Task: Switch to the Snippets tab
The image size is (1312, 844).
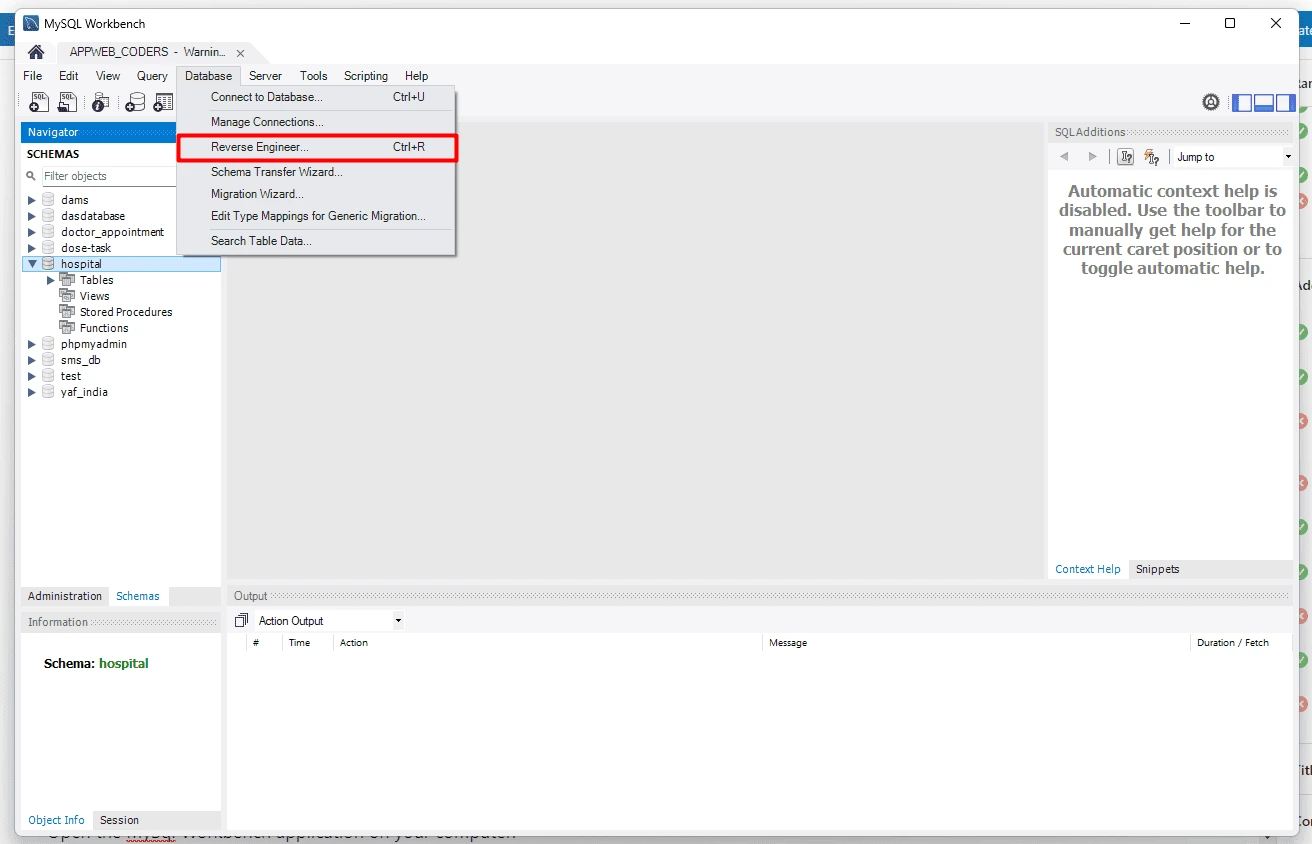Action: coord(1158,569)
